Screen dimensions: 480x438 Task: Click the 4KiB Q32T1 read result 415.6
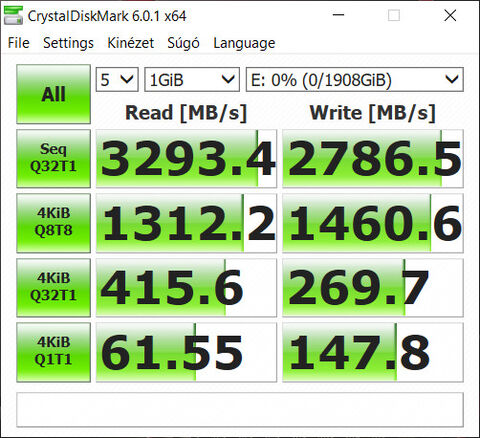pyautogui.click(x=186, y=287)
